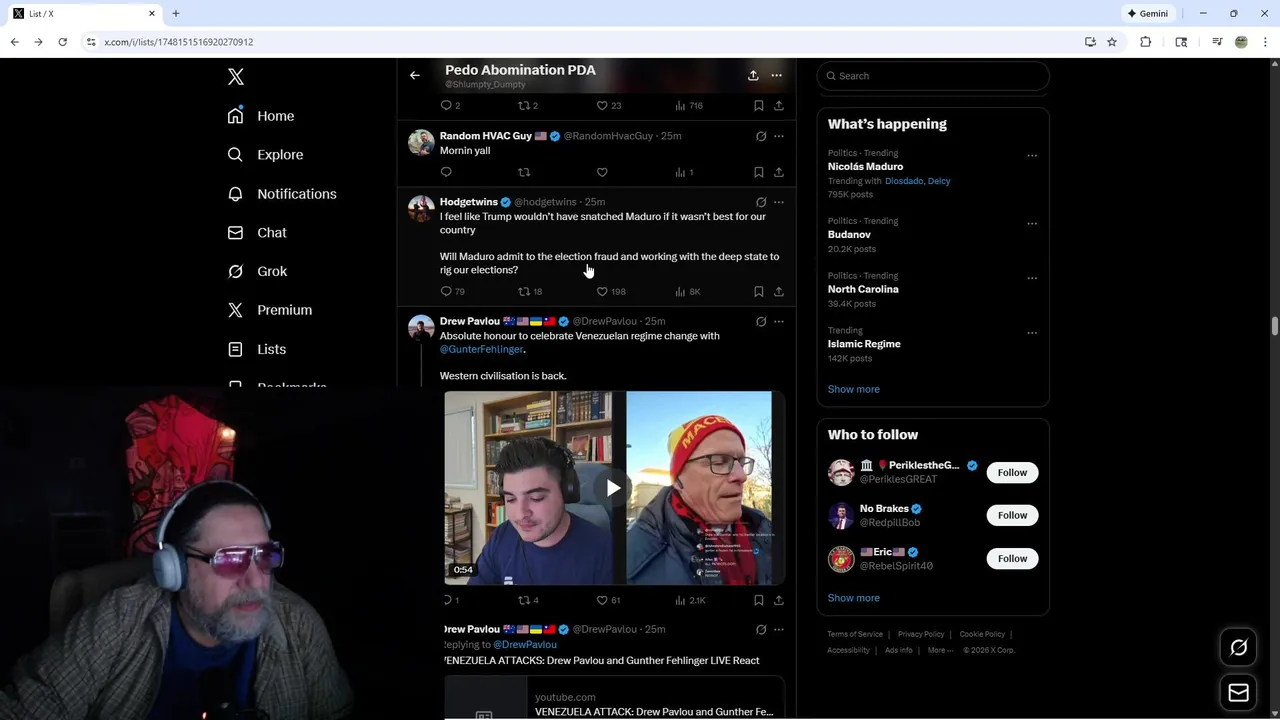
Task: Open Home in sidebar
Action: (x=260, y=116)
